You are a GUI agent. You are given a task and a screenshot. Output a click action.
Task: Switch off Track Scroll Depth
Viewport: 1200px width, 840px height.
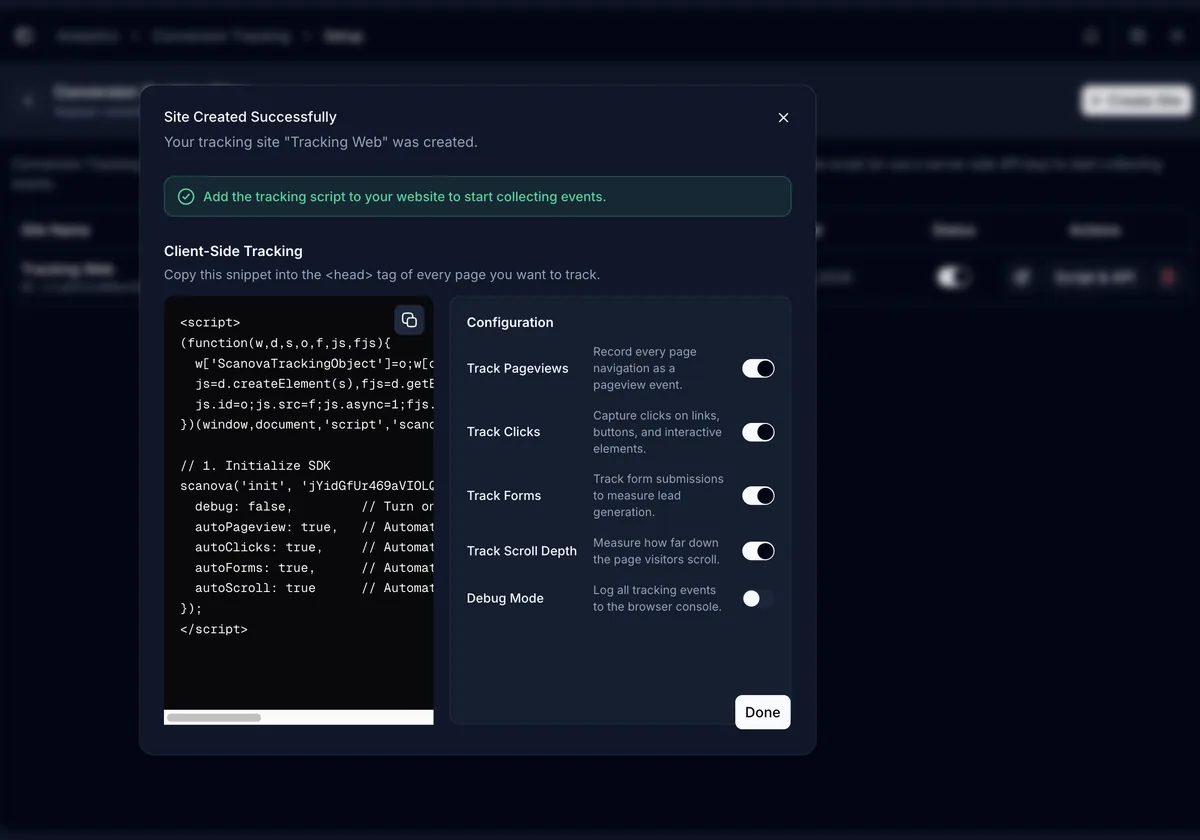758,551
